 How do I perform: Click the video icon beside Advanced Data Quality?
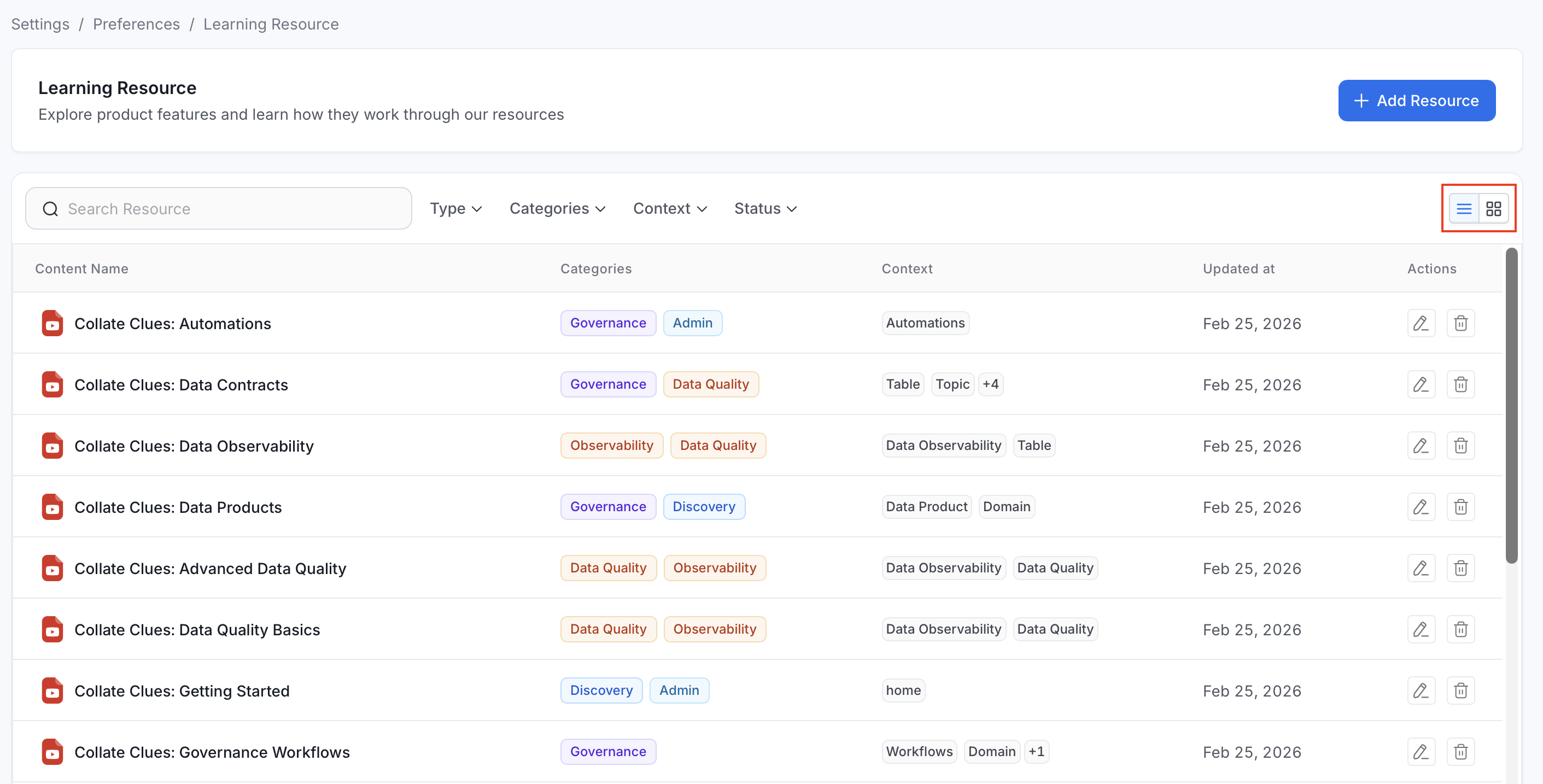click(52, 569)
